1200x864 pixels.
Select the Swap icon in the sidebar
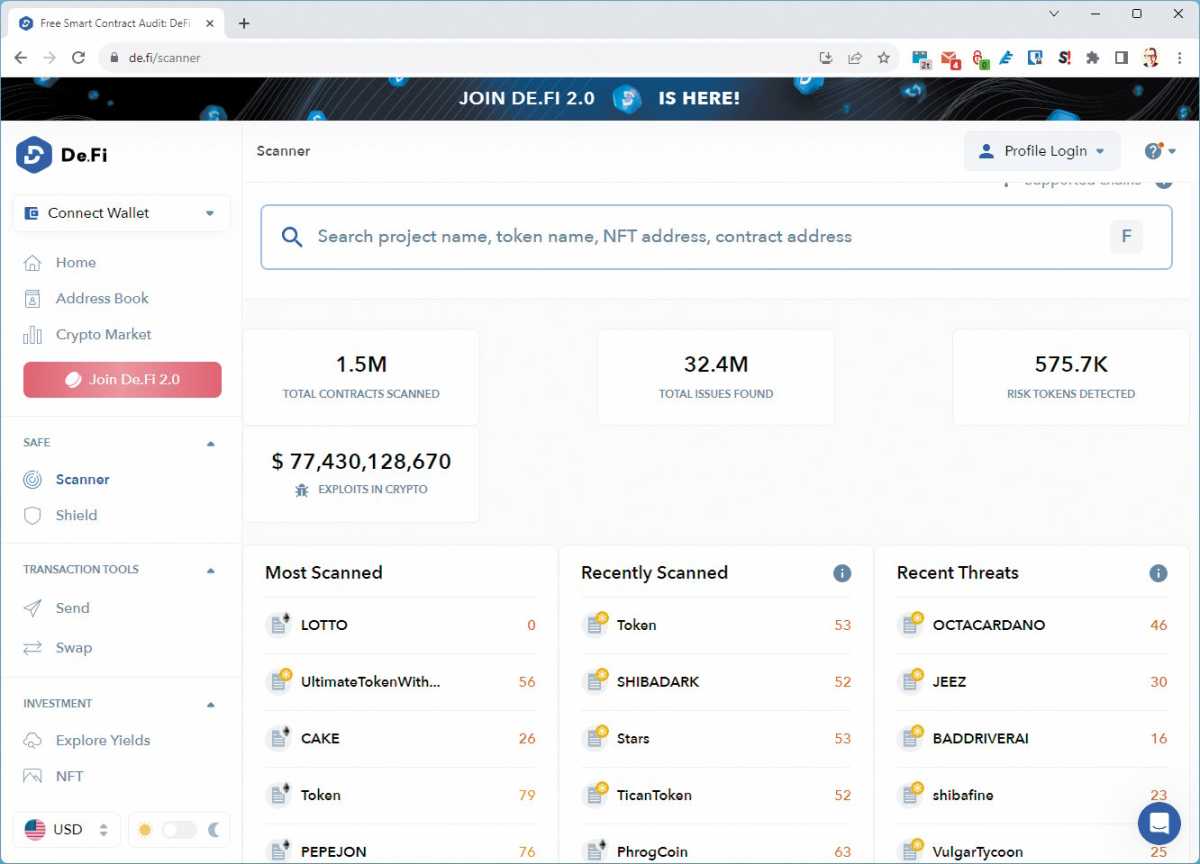click(34, 647)
